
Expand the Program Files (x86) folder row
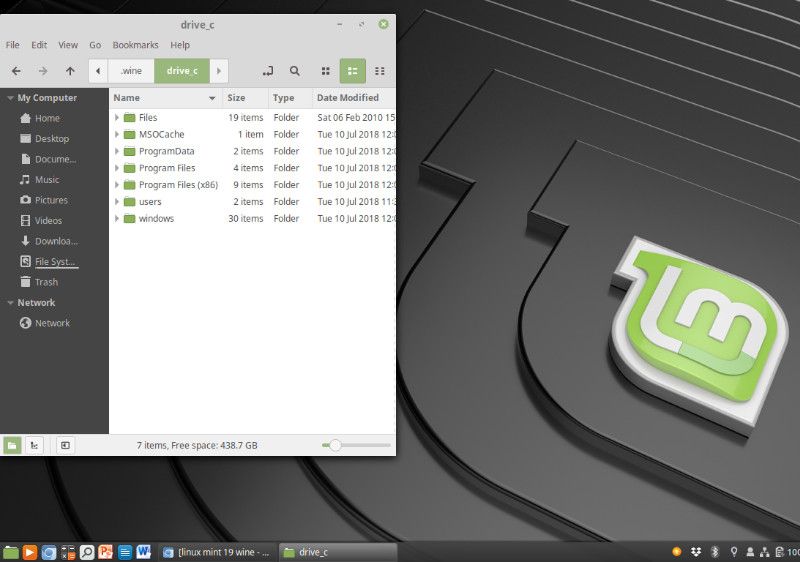pyautogui.click(x=117, y=185)
